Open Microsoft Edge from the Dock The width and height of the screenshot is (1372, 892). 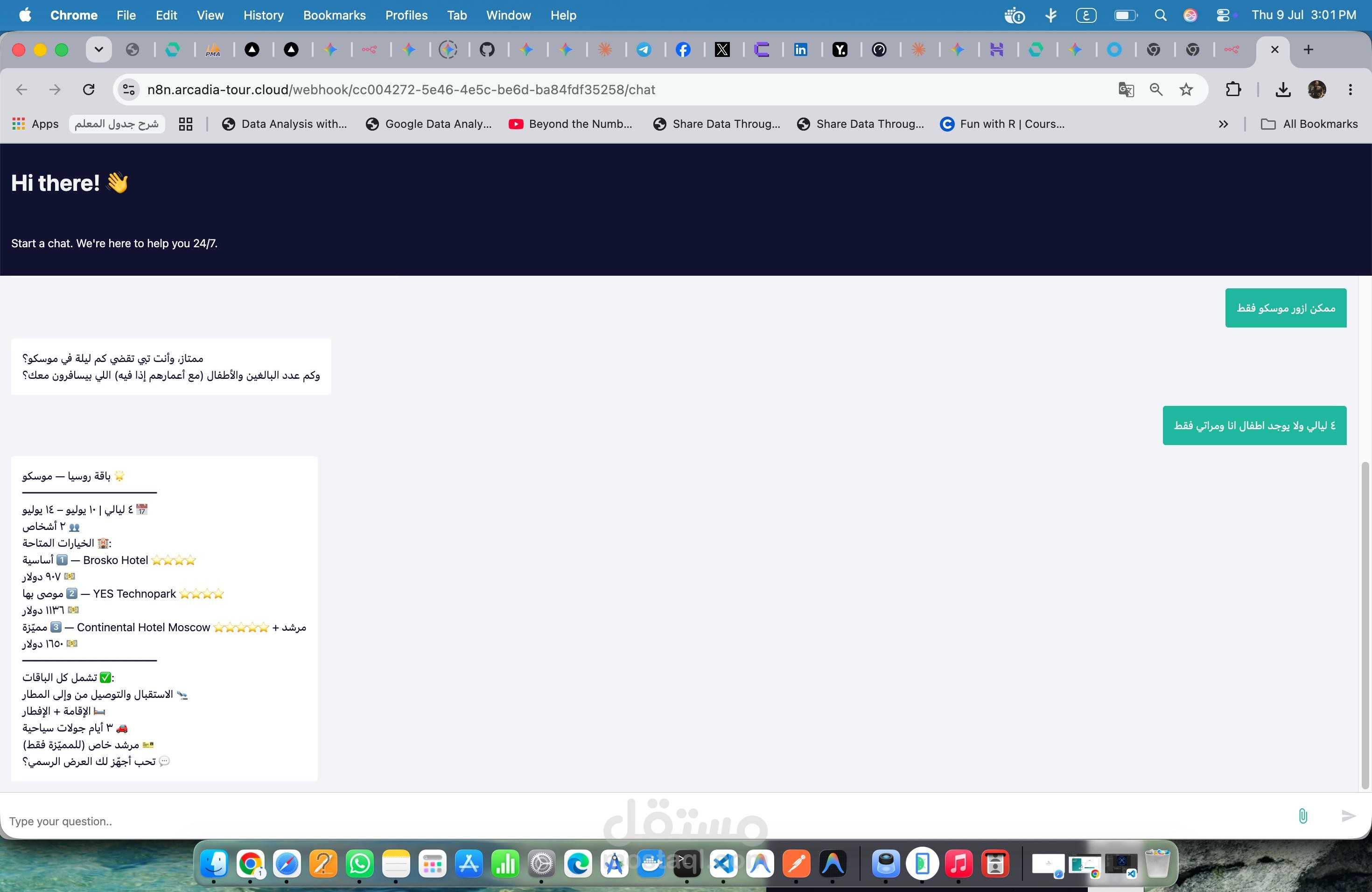[578, 864]
